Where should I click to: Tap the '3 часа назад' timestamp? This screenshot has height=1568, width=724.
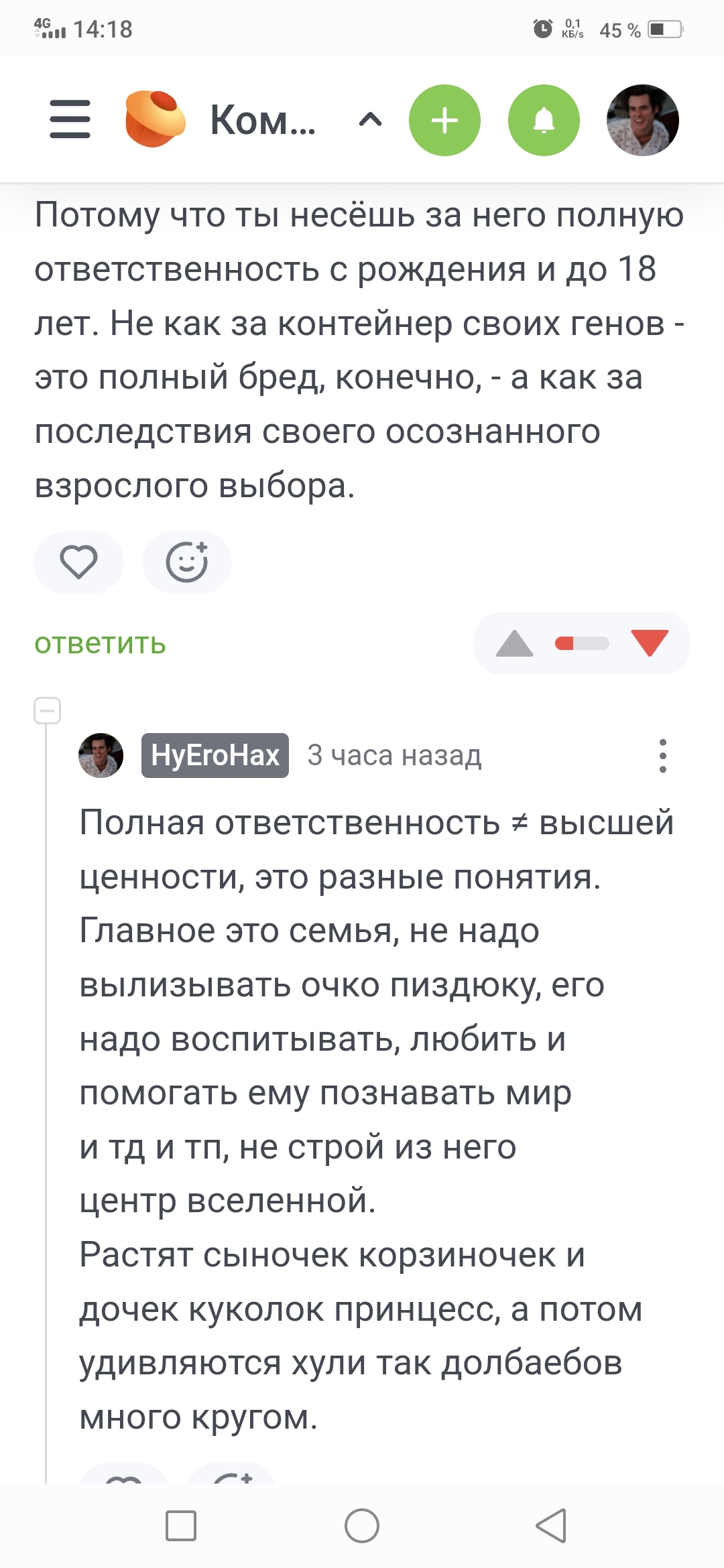click(x=394, y=755)
